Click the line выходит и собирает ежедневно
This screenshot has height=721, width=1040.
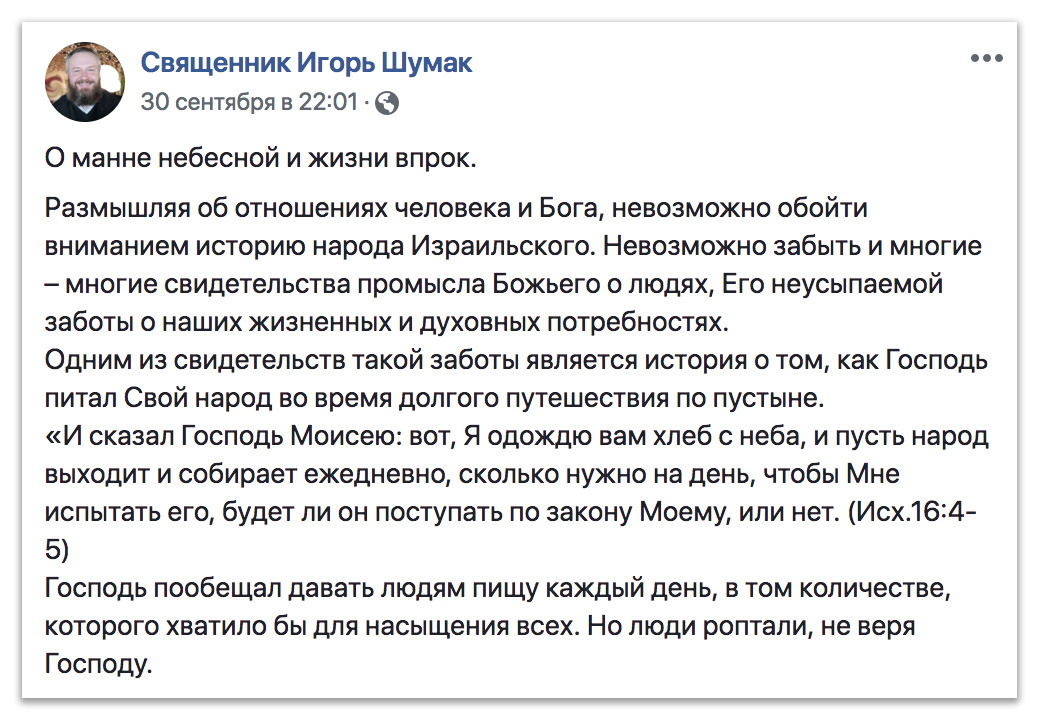pos(472,474)
